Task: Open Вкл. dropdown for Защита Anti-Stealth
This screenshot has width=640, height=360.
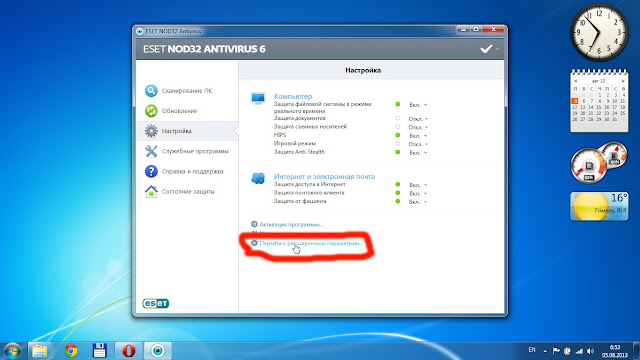Action: coord(418,153)
